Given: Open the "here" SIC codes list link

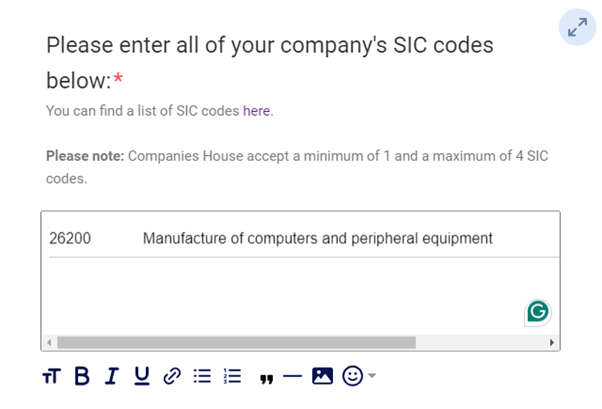Looking at the screenshot, I should pyautogui.click(x=257, y=111).
